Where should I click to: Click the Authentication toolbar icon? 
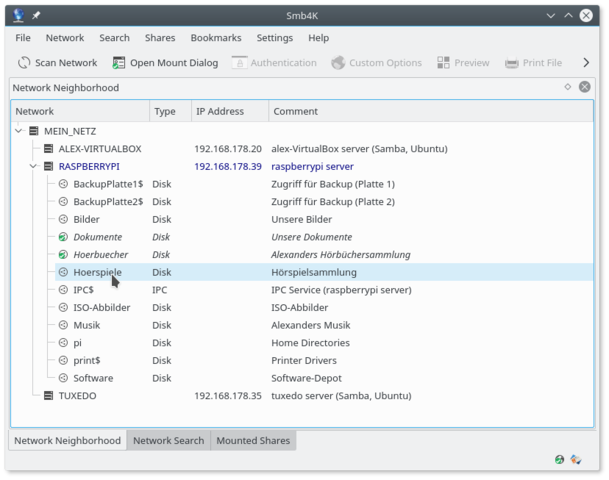[239, 63]
